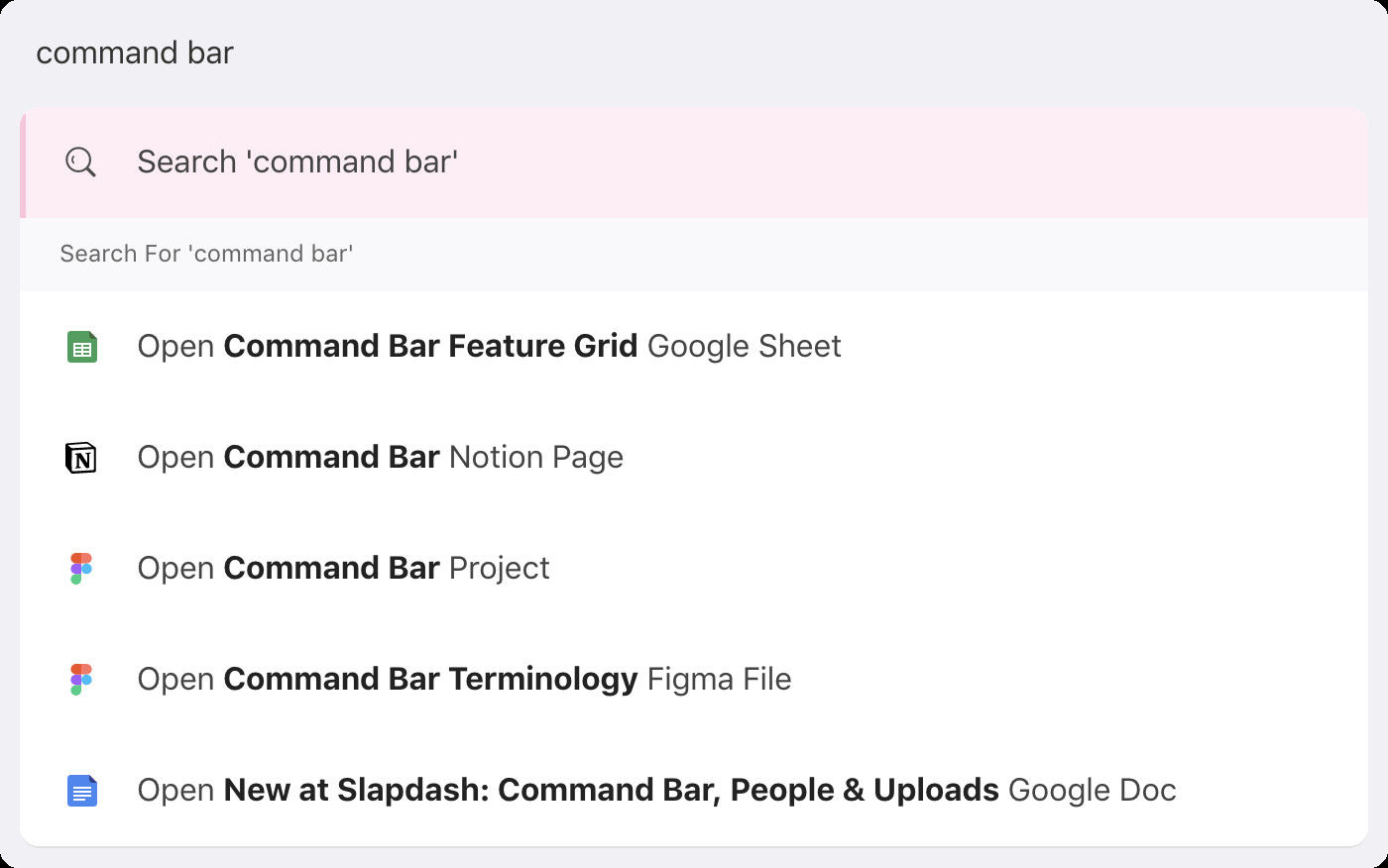Click the 'Project' label after Command Bar

pos(499,568)
